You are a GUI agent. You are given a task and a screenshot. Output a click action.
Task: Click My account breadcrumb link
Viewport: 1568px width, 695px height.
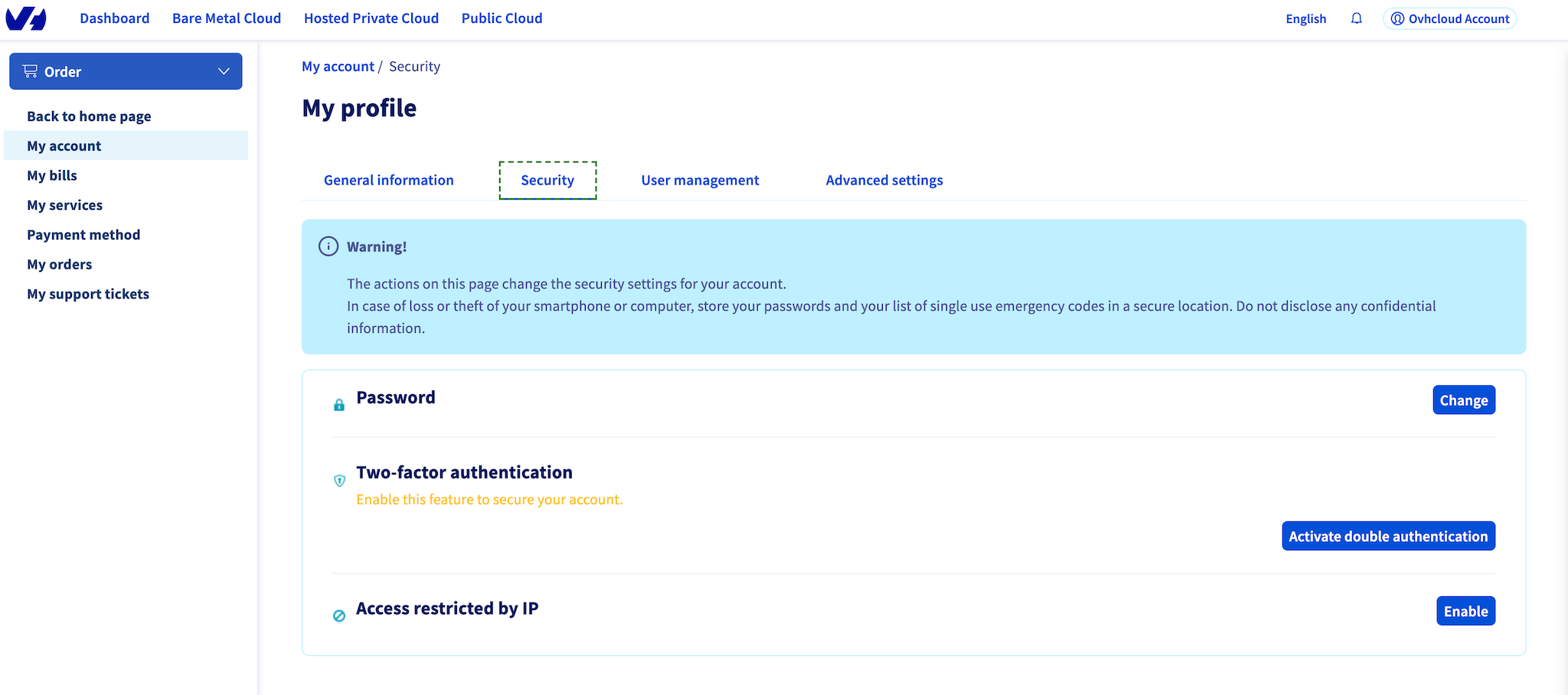coord(338,67)
